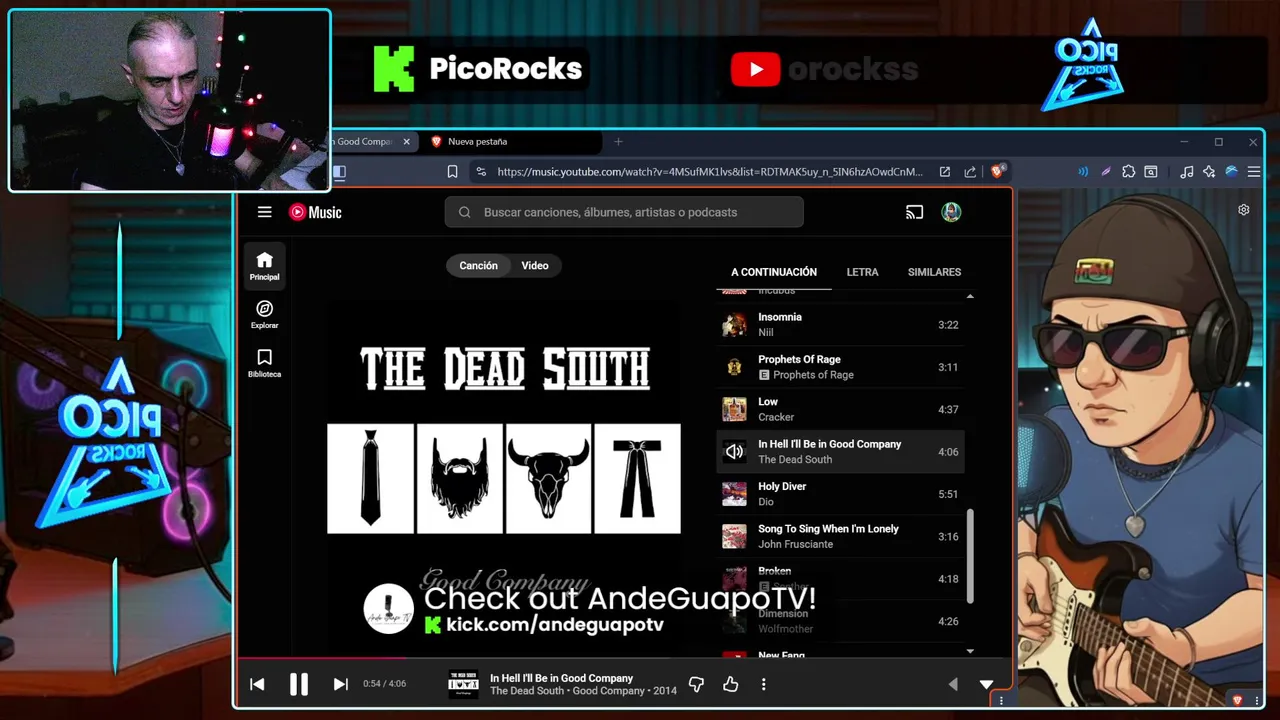Viewport: 1280px width, 720px height.
Task: Play Song To Sing When I'm Lonely
Action: 841,536
